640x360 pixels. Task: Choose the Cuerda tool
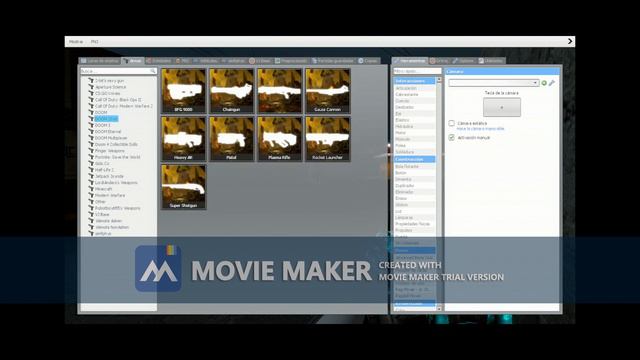tap(415, 101)
